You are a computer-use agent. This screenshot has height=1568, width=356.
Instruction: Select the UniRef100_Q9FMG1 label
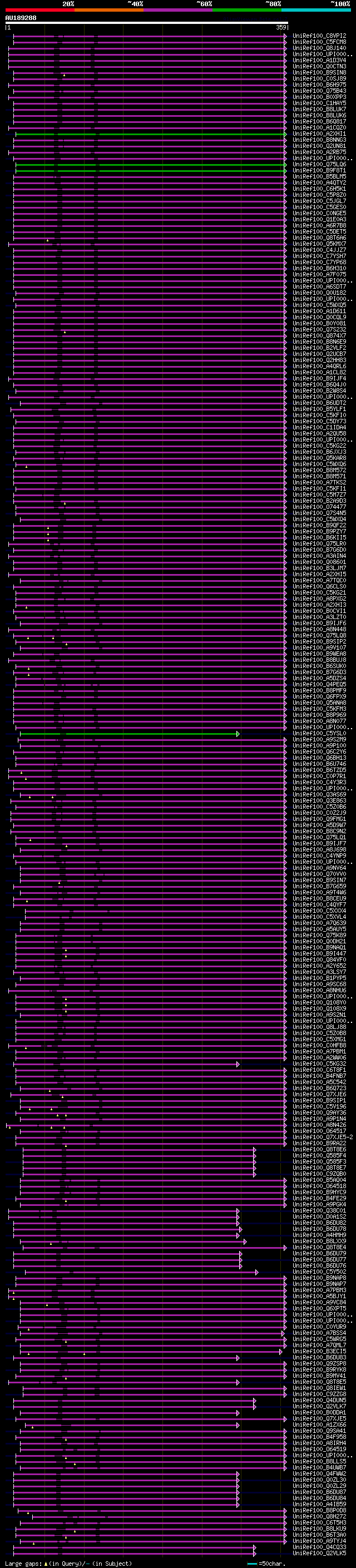click(x=319, y=819)
